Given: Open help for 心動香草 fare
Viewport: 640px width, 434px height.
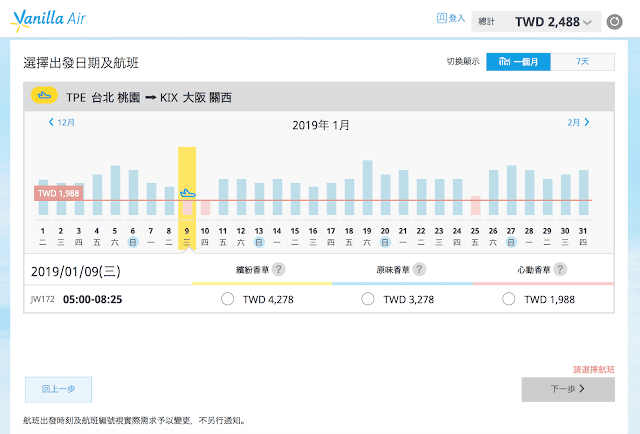Looking at the screenshot, I should click(560, 269).
